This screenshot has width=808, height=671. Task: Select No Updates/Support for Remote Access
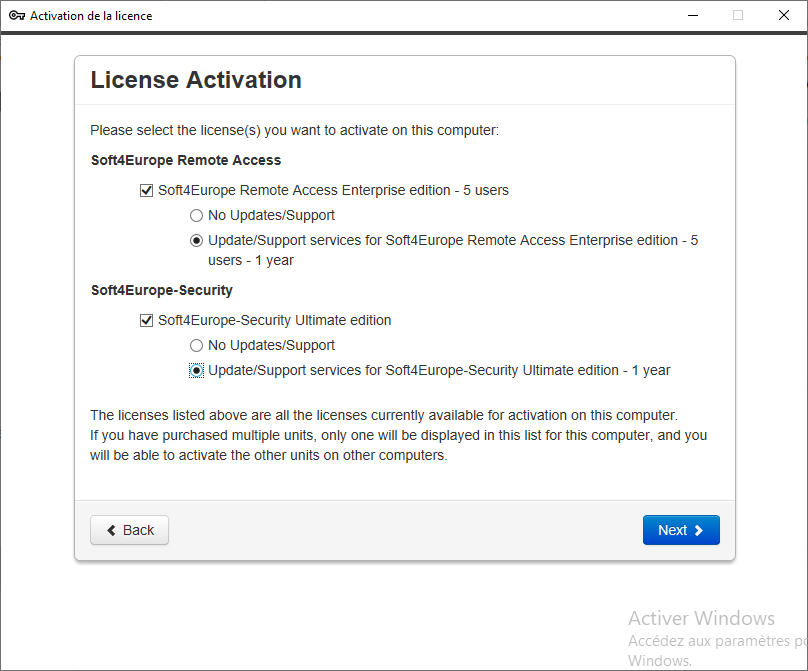[x=196, y=215]
